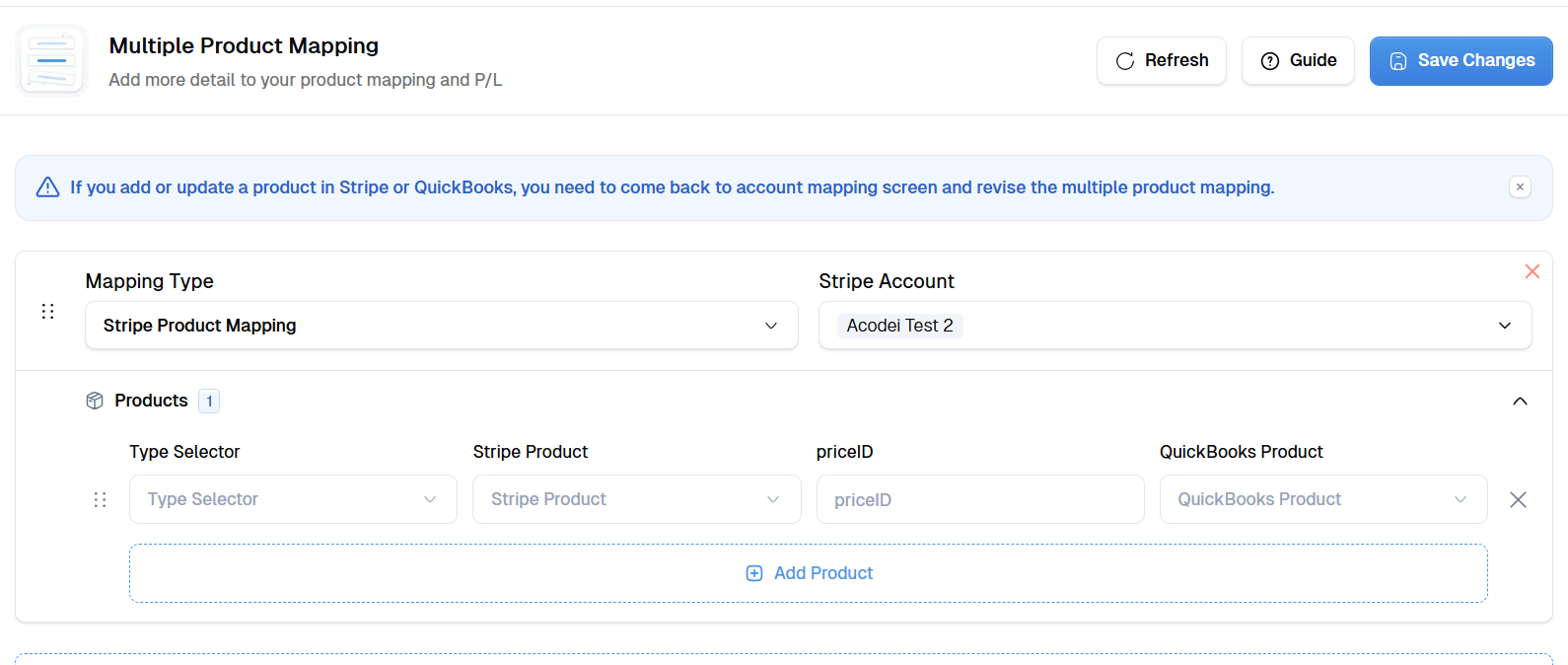Image resolution: width=1568 pixels, height=665 pixels.
Task: Open the Mapping Type dropdown
Action: [x=442, y=326]
